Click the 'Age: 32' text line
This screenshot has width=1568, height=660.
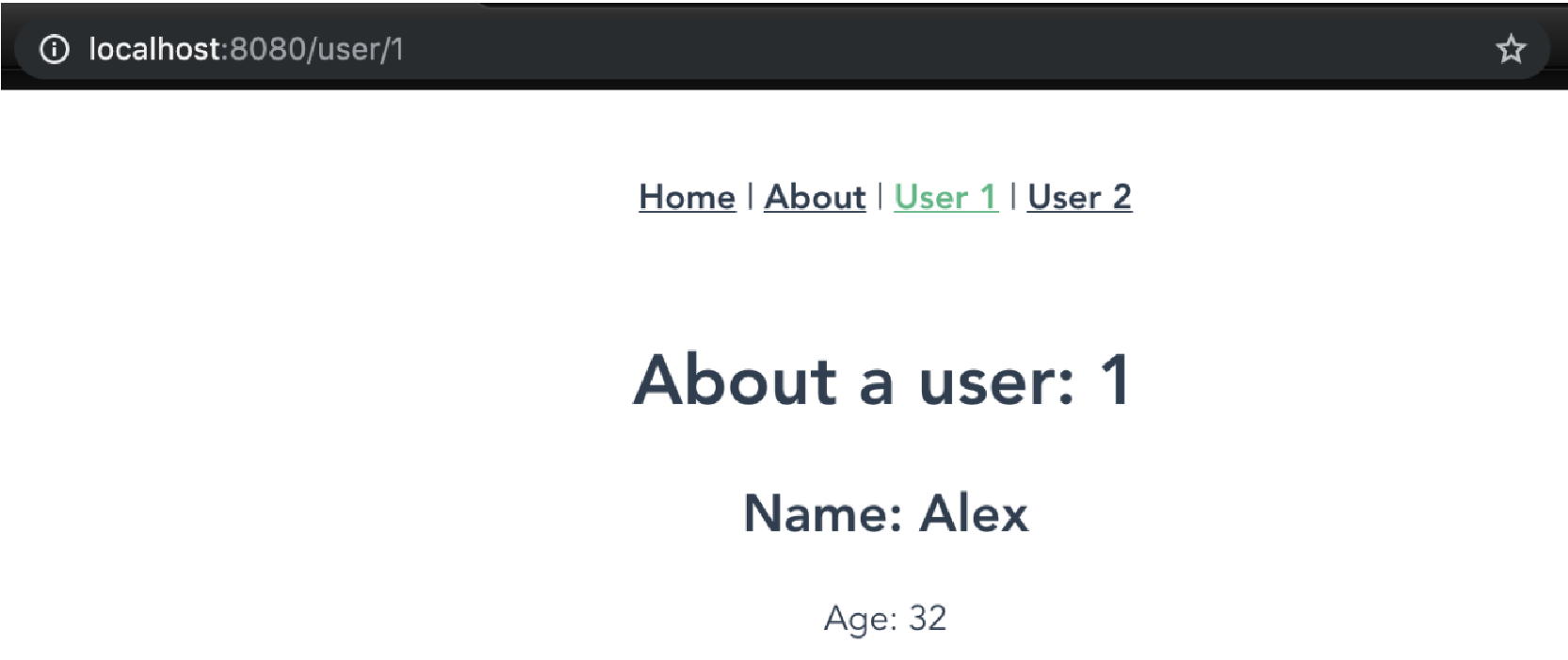[885, 619]
